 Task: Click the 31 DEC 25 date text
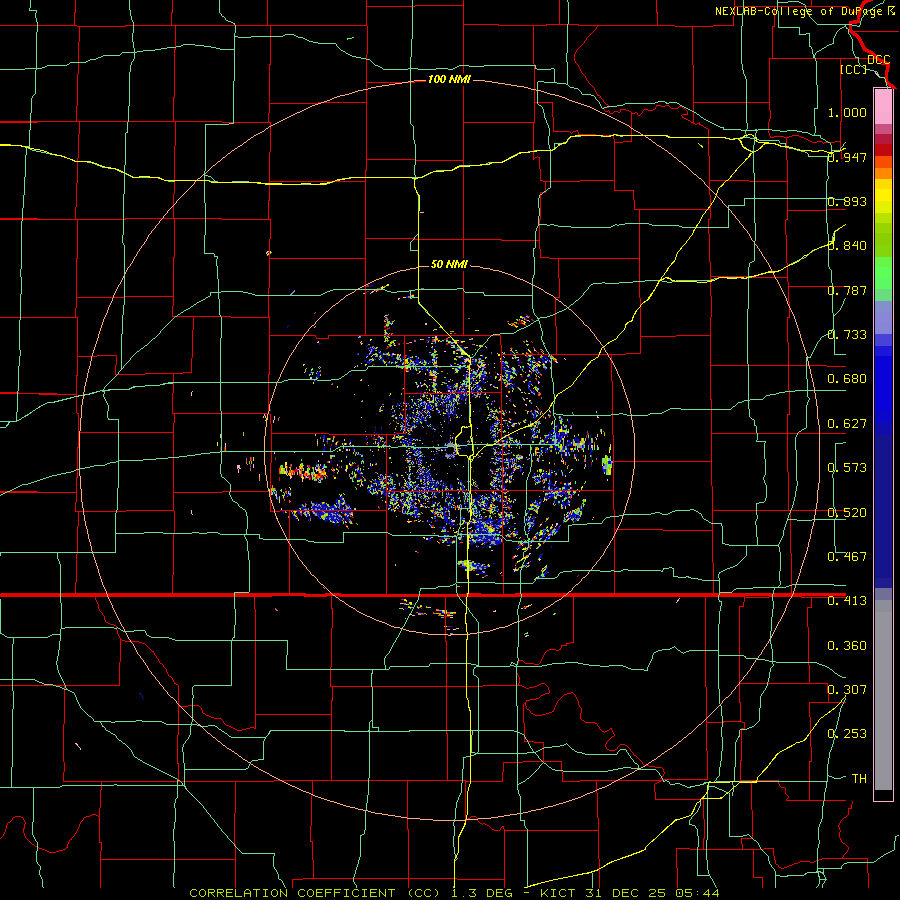[626, 893]
